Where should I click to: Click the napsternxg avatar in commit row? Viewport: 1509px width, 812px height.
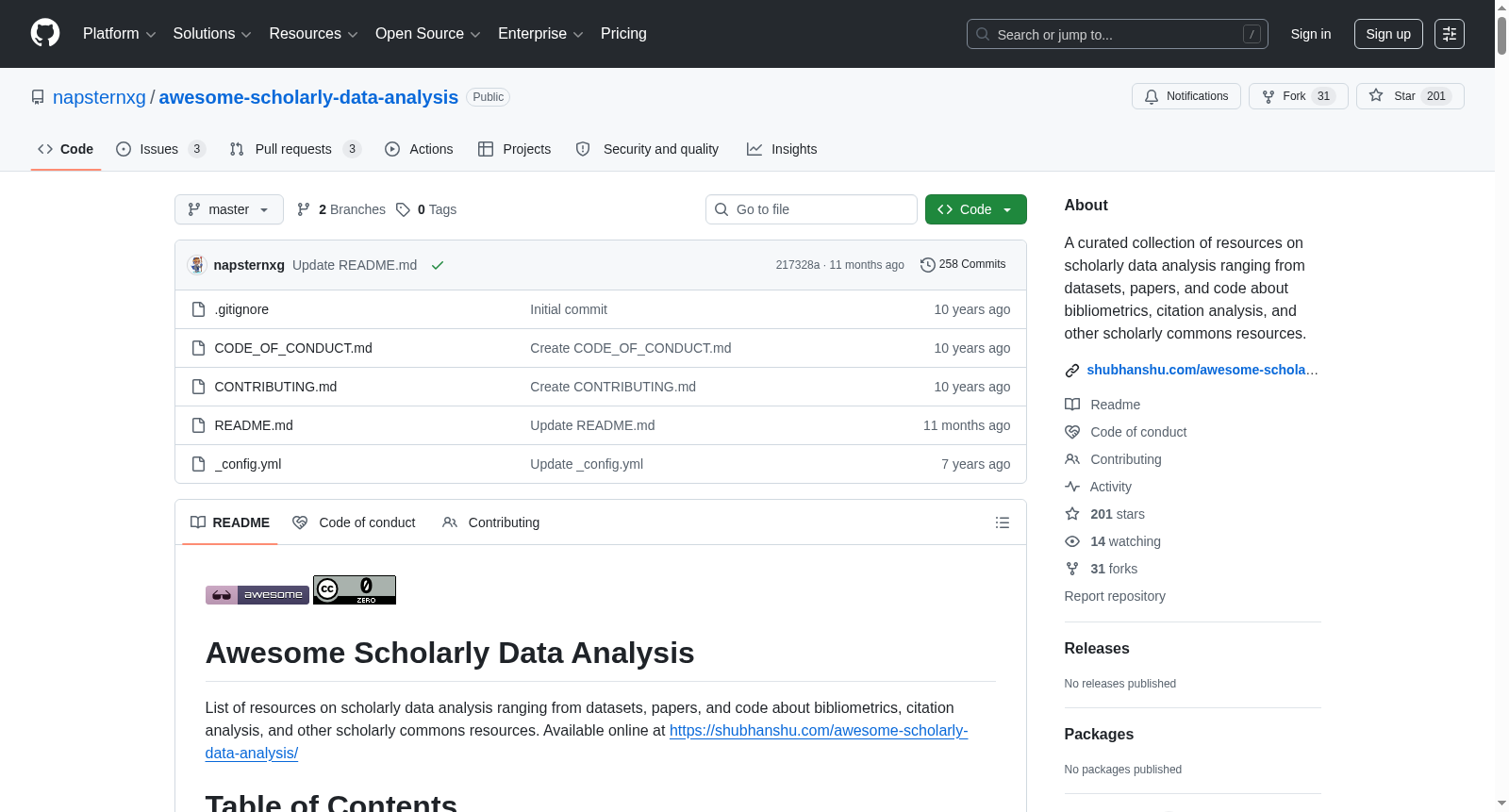coord(197,265)
